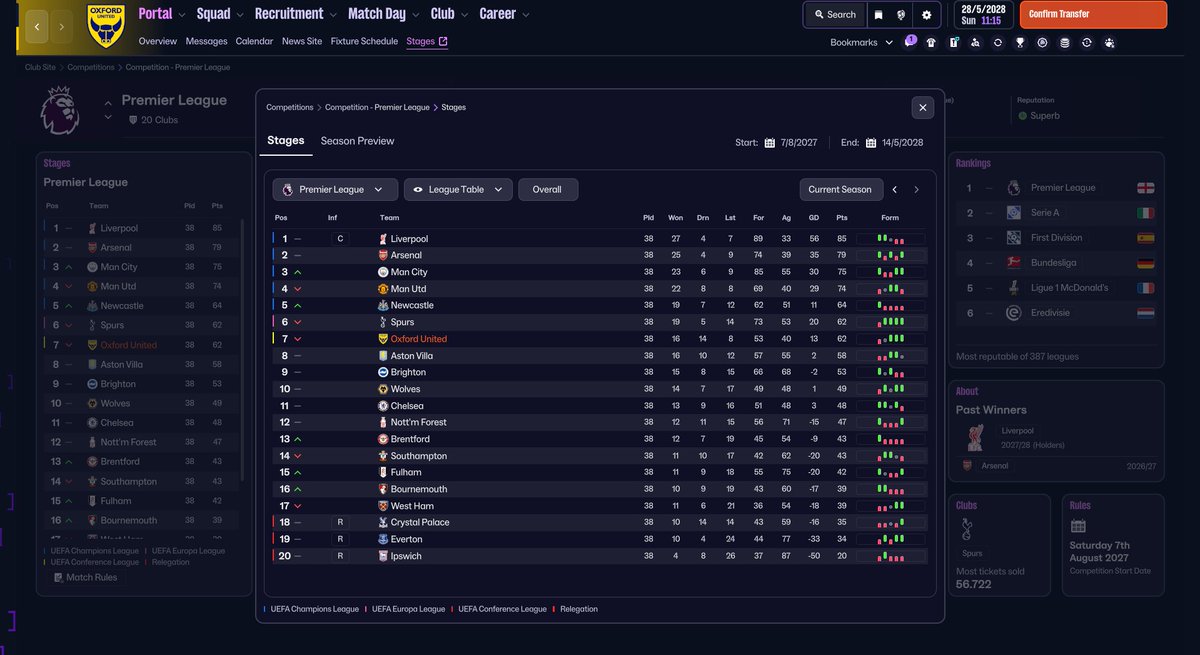Open the Fixture Schedule sub-tab
Viewport: 1200px width, 655px height.
coord(364,42)
